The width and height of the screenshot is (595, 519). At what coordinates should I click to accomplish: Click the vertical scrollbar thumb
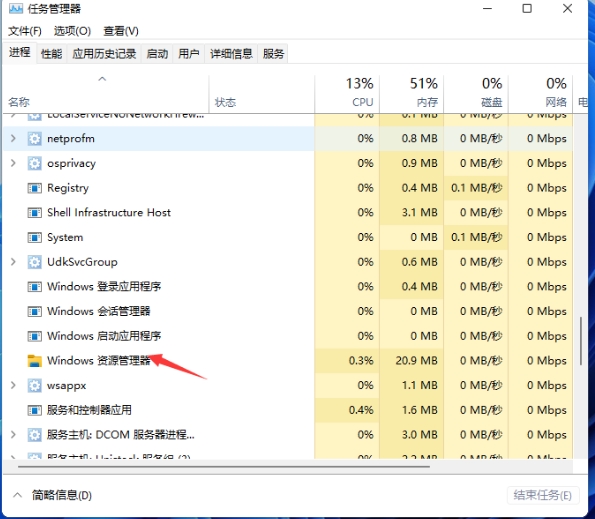581,341
